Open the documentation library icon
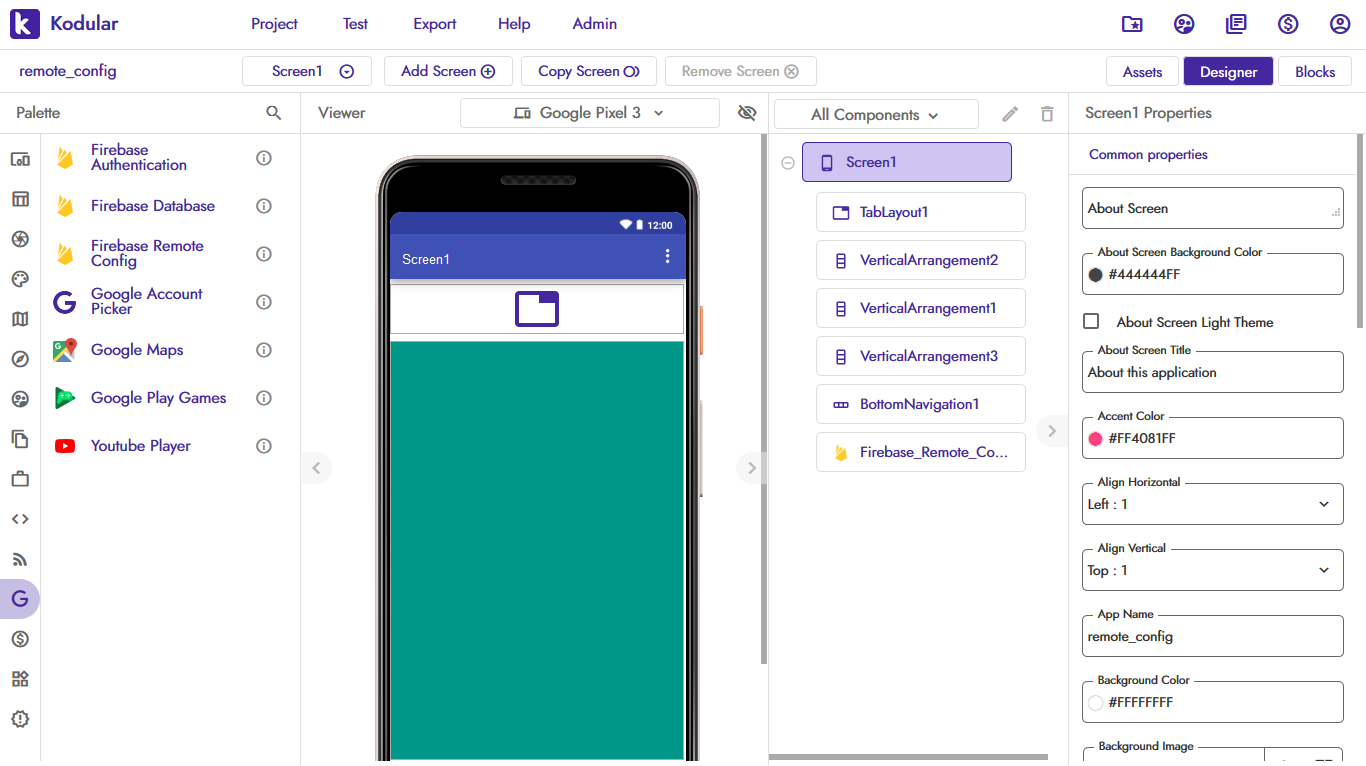 coord(1236,24)
